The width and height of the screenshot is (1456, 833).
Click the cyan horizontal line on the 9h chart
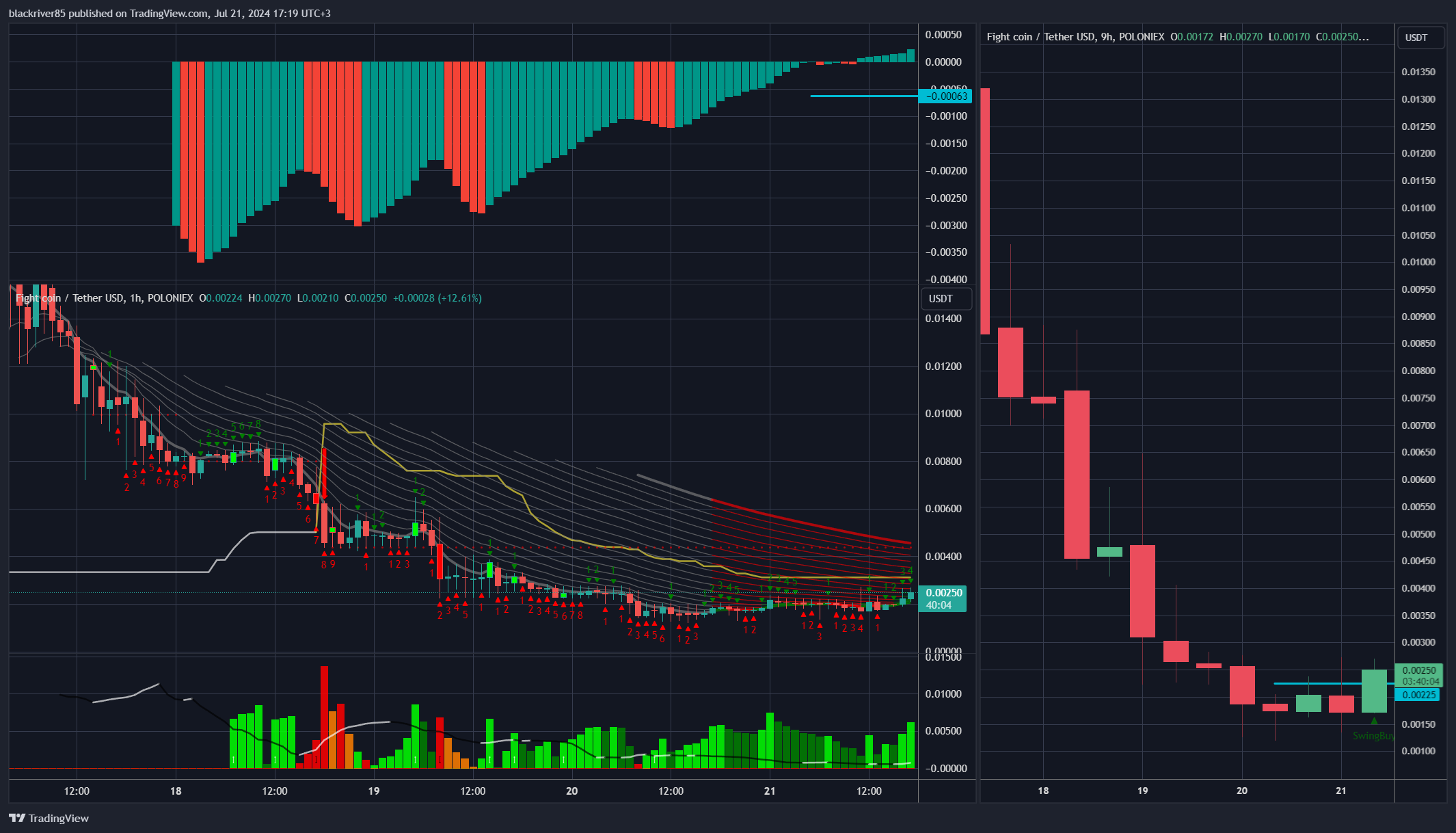point(1333,683)
